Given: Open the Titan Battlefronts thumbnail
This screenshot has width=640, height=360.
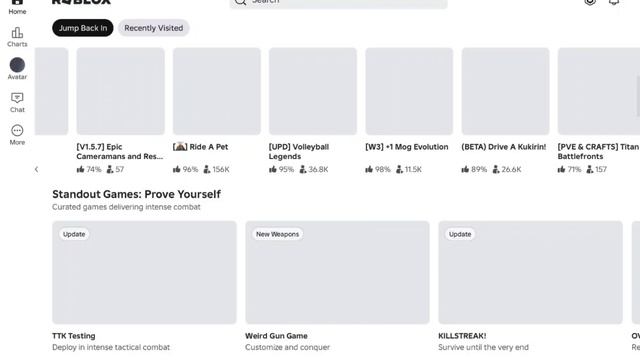Looking at the screenshot, I should pyautogui.click(x=599, y=91).
